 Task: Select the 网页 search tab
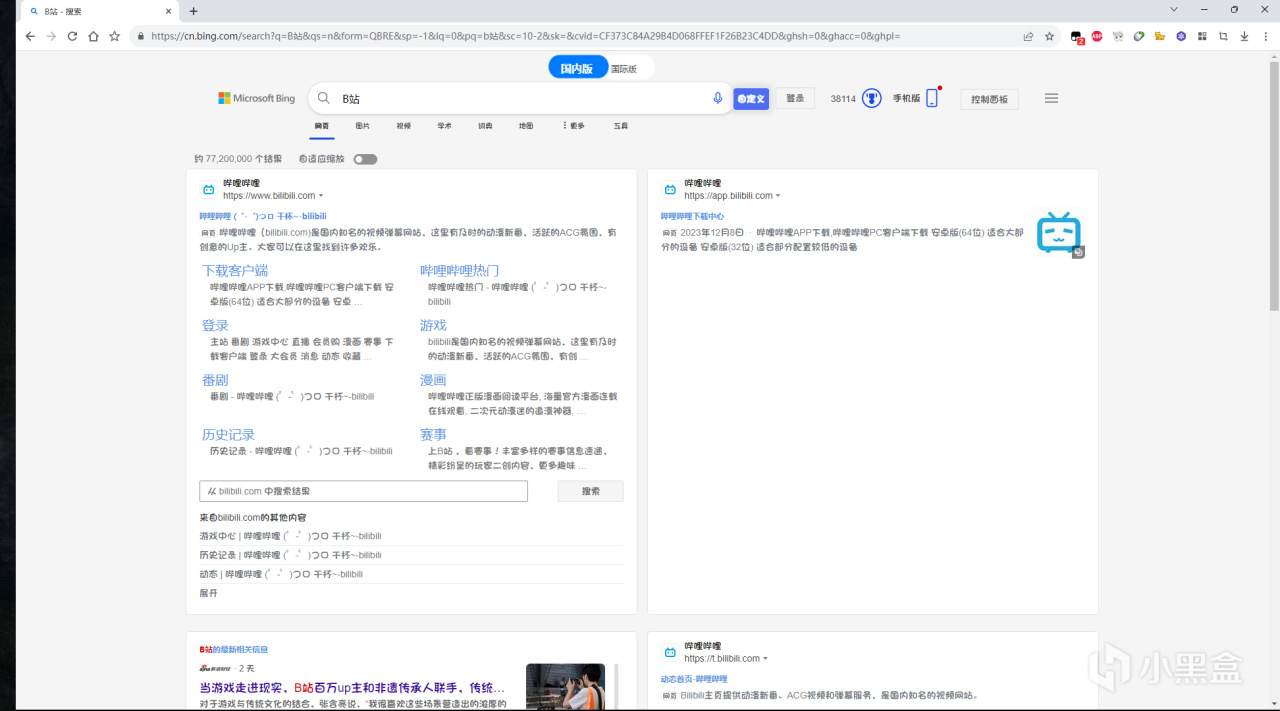[322, 126]
